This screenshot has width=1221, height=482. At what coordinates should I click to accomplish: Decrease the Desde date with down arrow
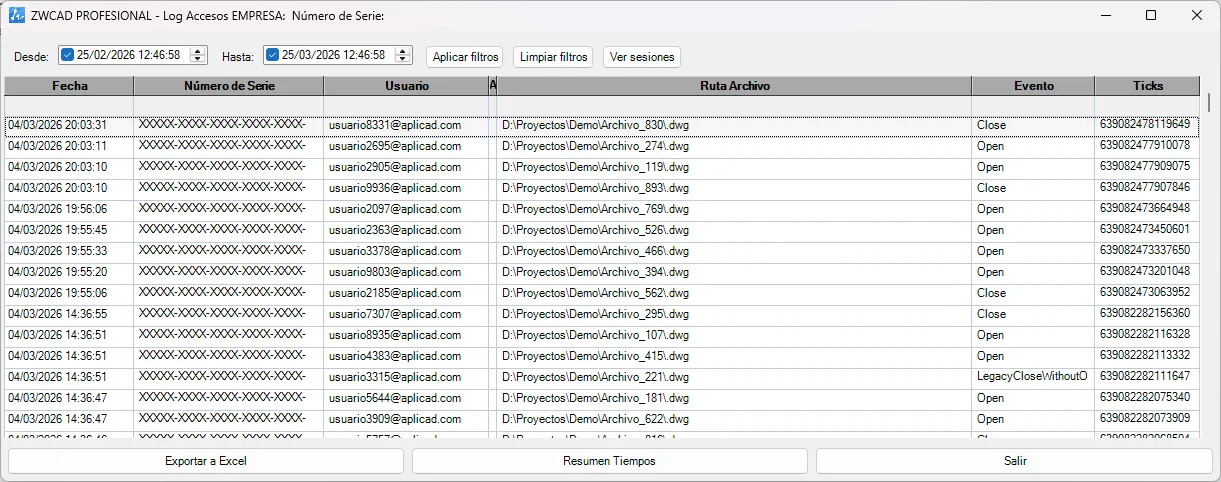(197, 60)
